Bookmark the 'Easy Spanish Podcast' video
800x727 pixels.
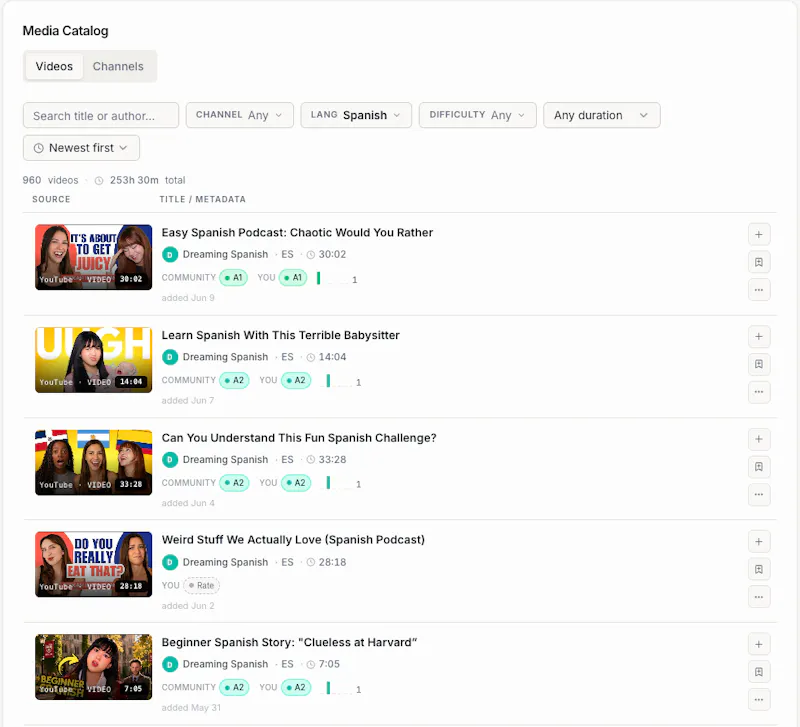[759, 262]
